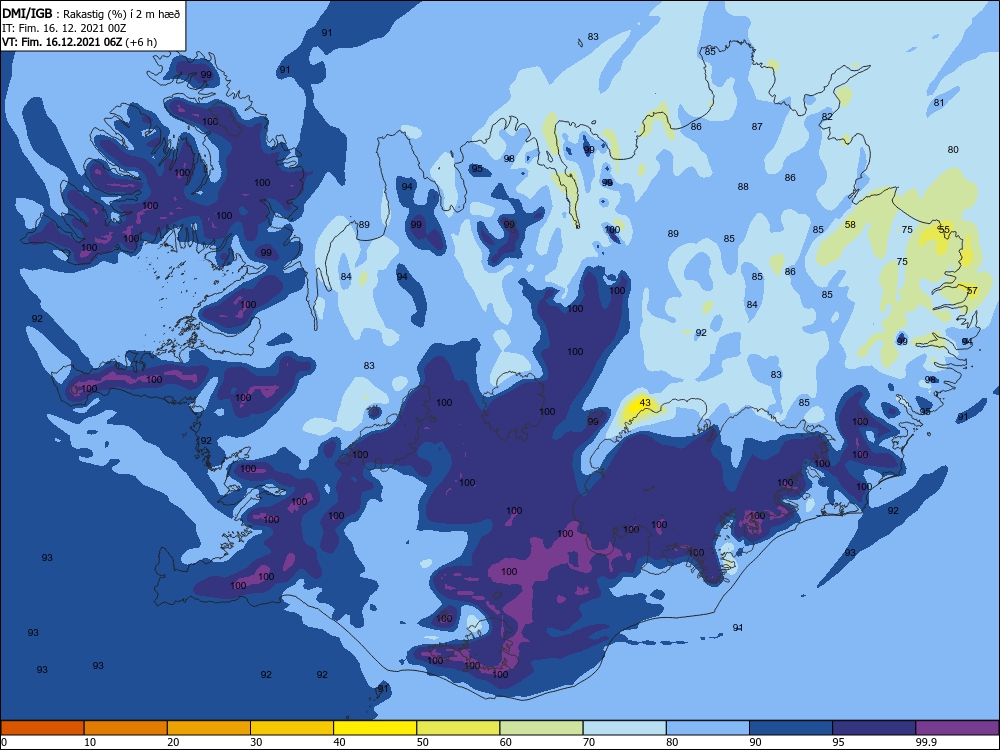Select the legend tick label "50"
The width and height of the screenshot is (1000, 750).
coord(423,742)
